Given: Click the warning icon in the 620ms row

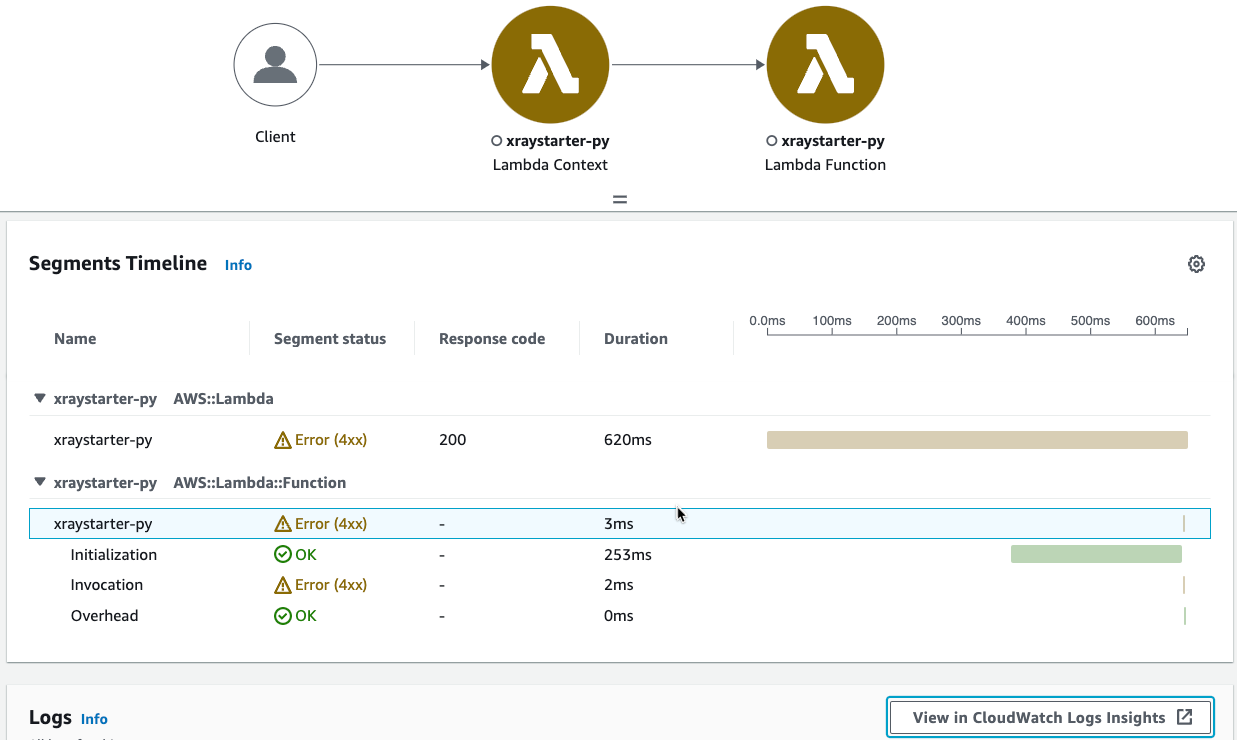Looking at the screenshot, I should click(282, 440).
